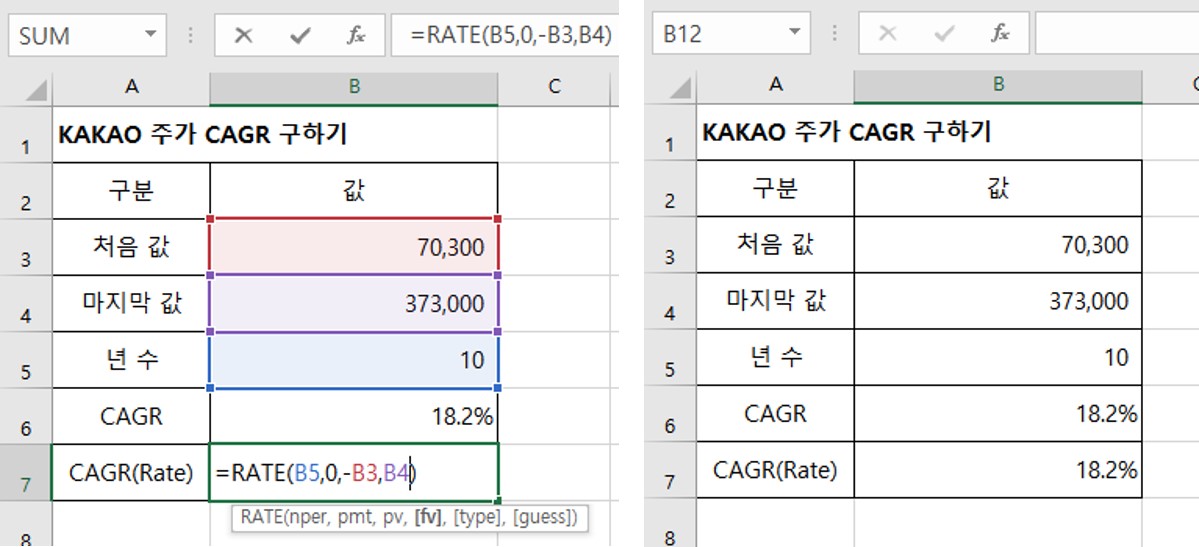Screen dimensions: 1199x547
Task: Click formula bar with =RATE(B5,0,-B3,B4)
Action: click(505, 35)
